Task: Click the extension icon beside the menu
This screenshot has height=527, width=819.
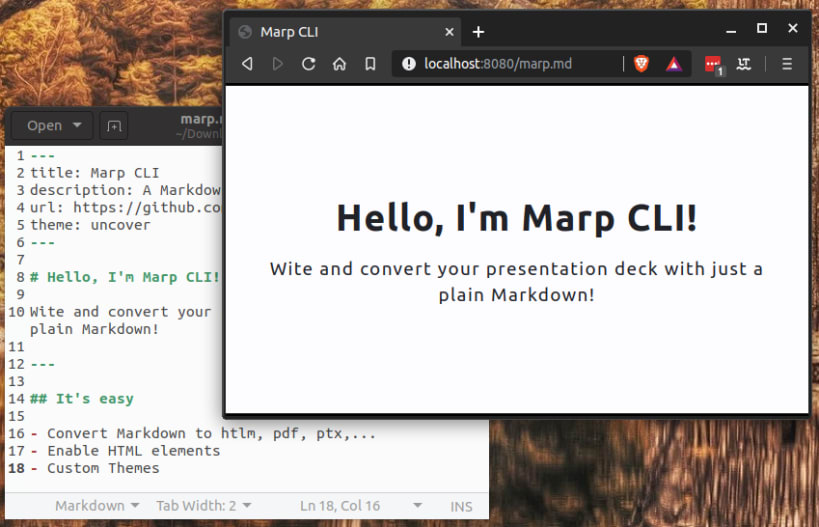Action: pos(744,64)
